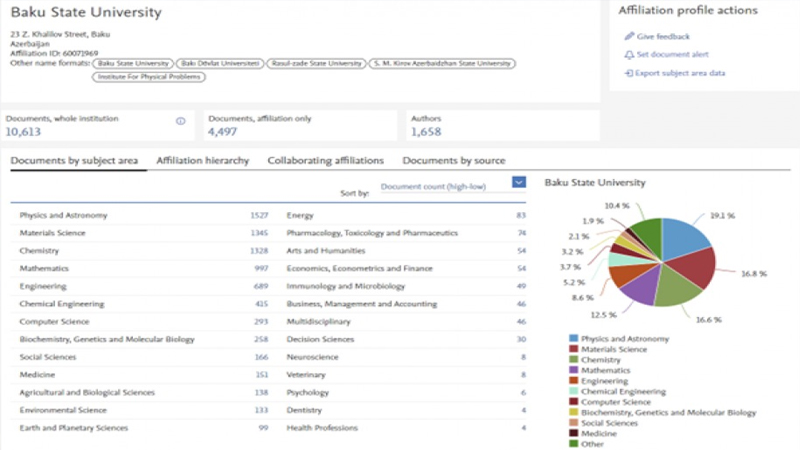Click the Physics and Astronomy legend swatch
The image size is (800, 450).
coord(573,339)
